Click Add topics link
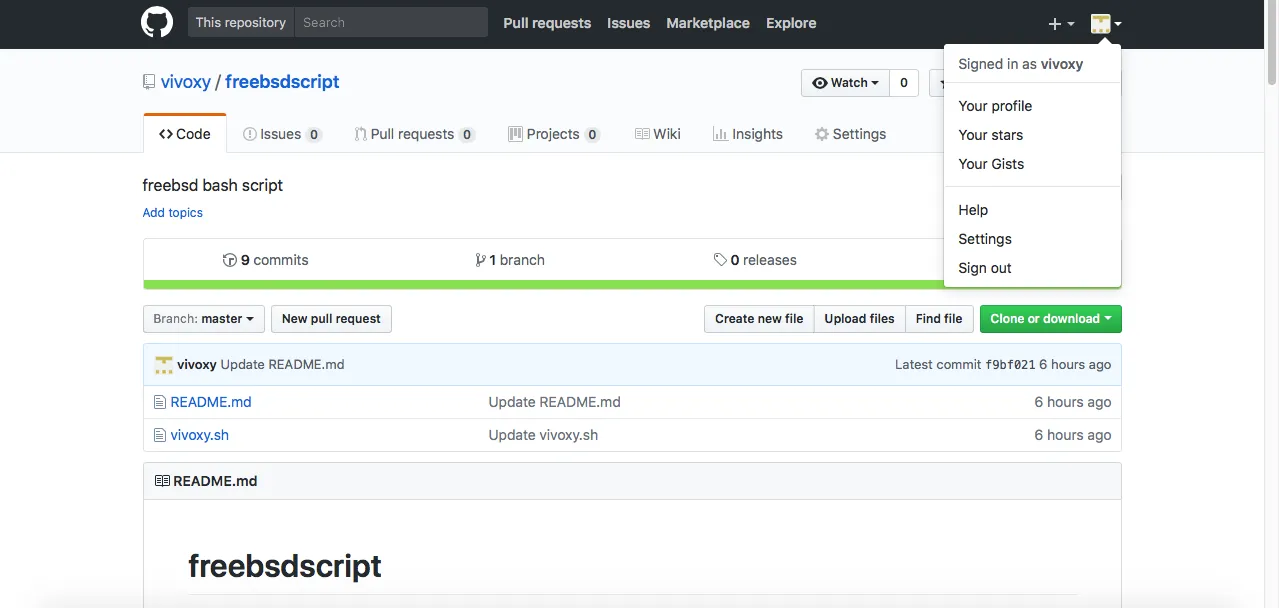Viewport: 1279px width, 608px height. click(173, 213)
